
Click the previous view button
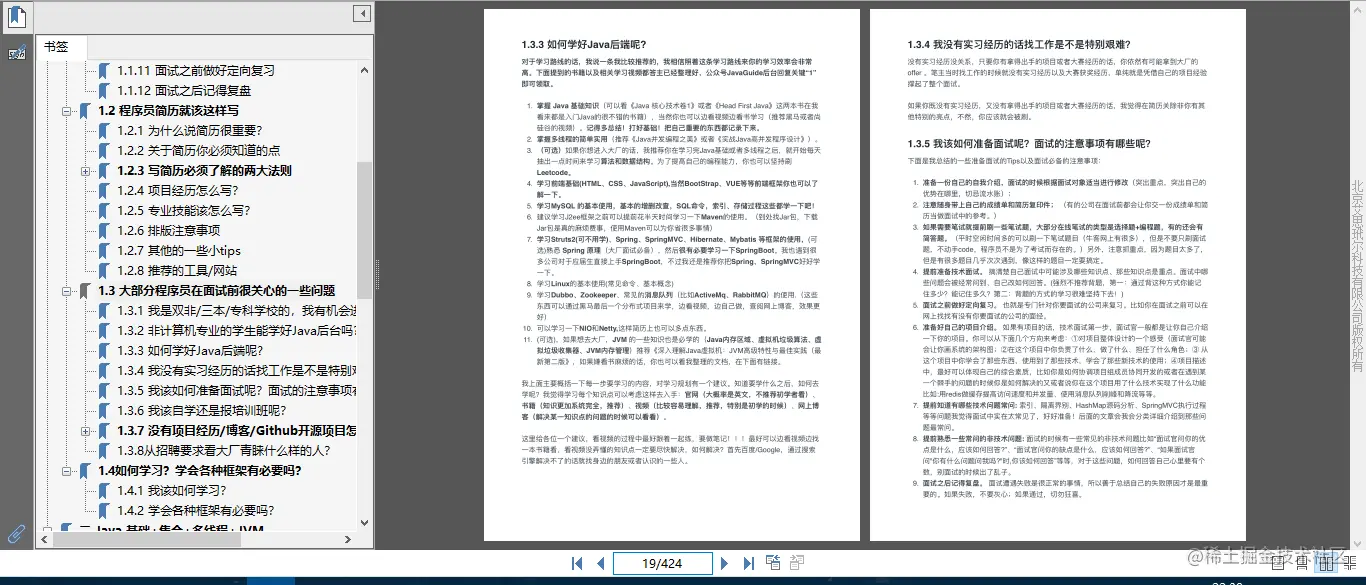click(x=773, y=563)
